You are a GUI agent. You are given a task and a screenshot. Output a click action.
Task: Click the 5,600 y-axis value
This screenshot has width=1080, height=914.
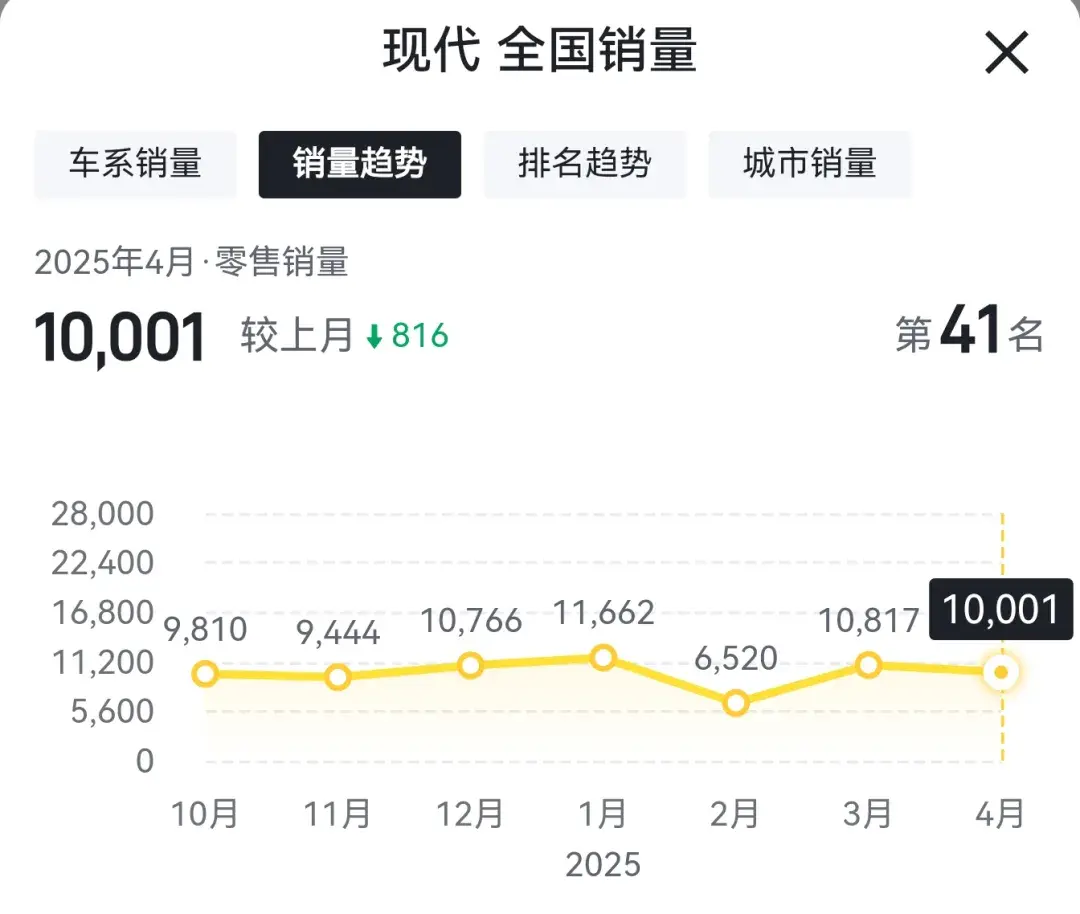112,712
